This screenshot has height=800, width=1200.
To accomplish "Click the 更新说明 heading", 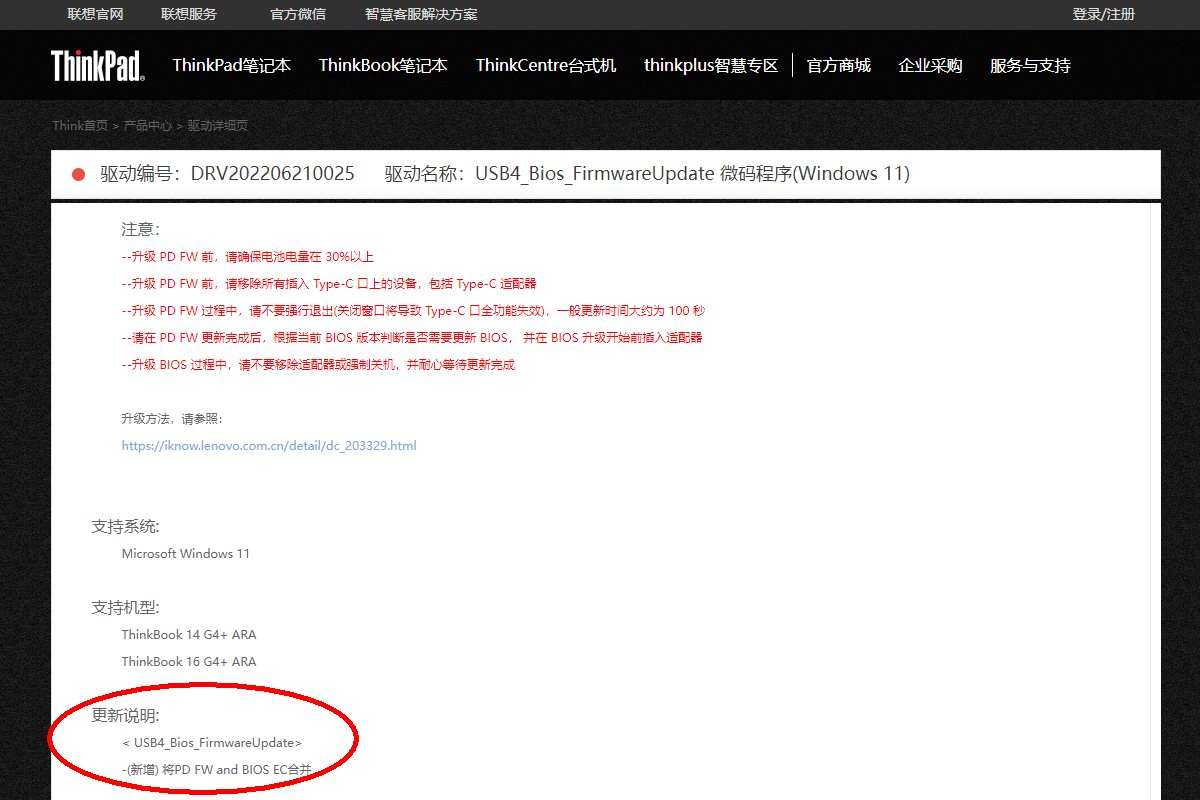I will (125, 716).
